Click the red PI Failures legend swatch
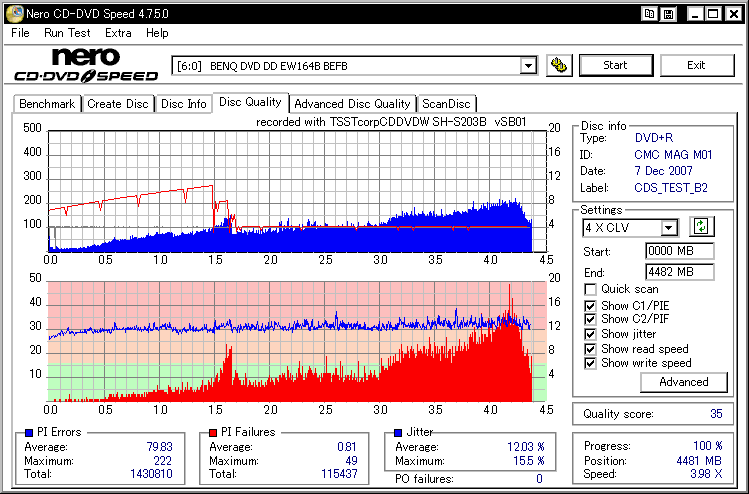 [213, 432]
